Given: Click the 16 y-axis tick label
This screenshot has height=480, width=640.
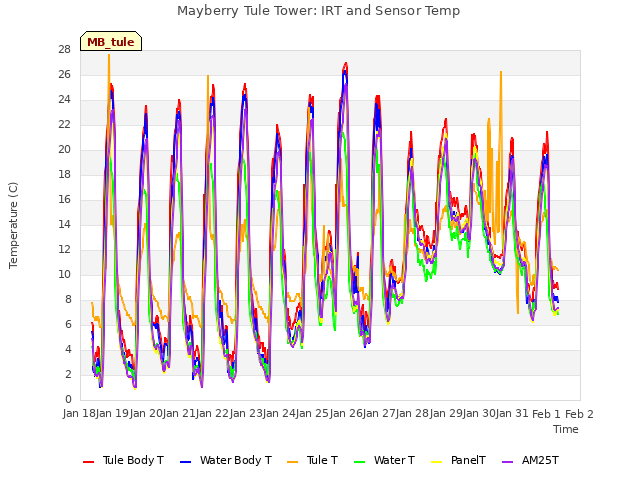Looking at the screenshot, I should 64,200.
